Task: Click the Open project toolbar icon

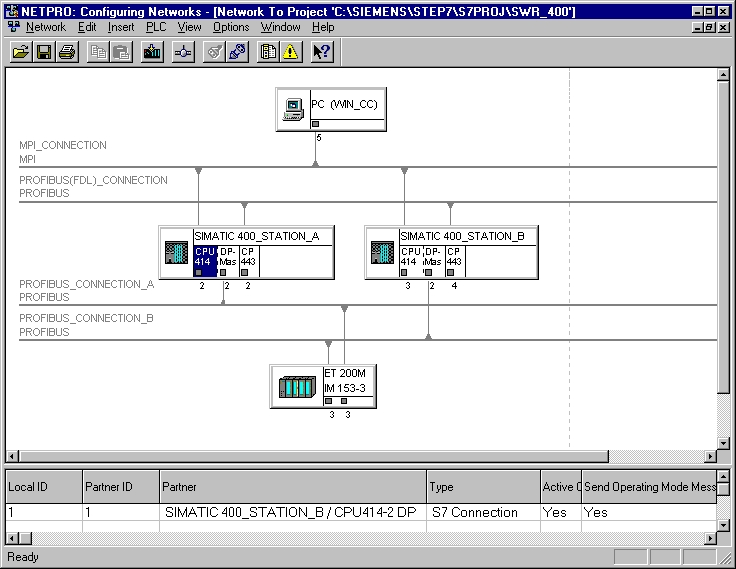Action: click(21, 52)
